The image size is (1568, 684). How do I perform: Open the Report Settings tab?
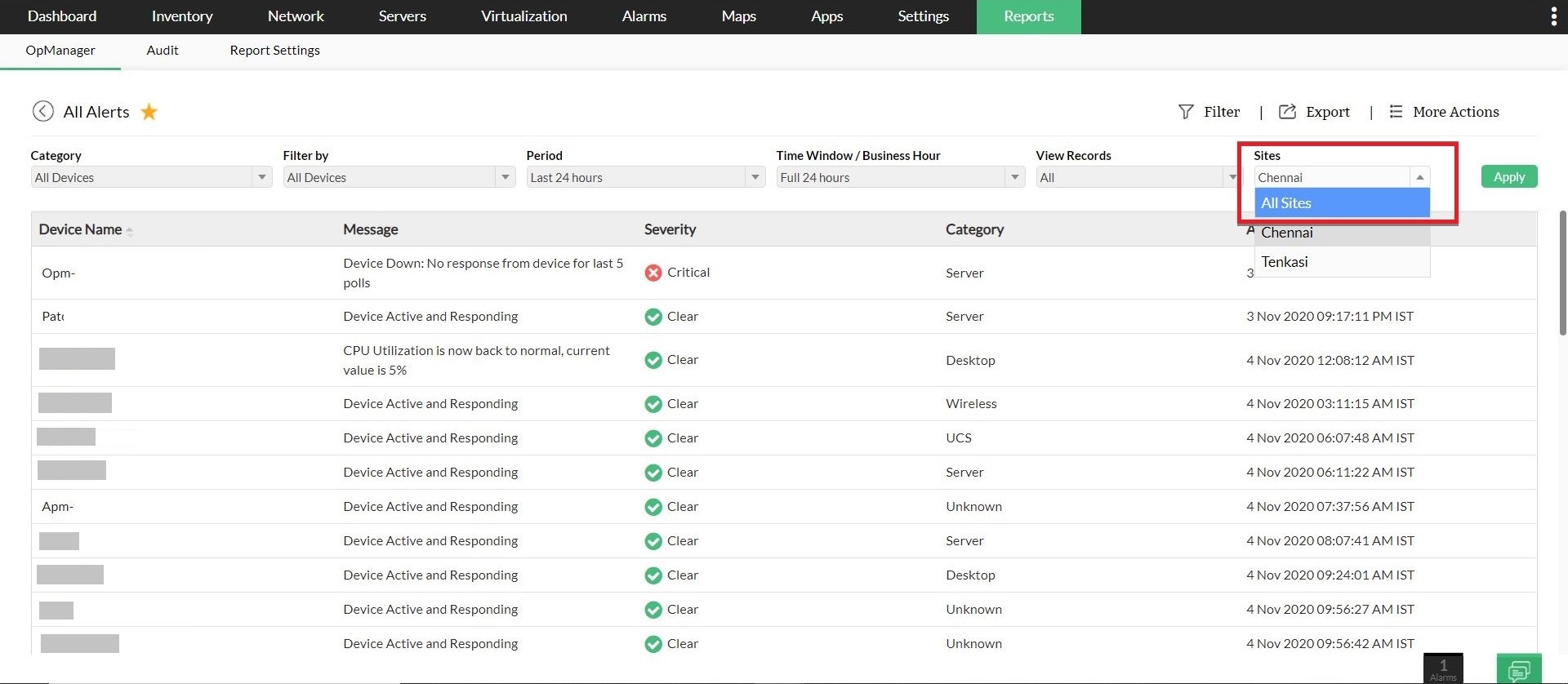tap(274, 51)
